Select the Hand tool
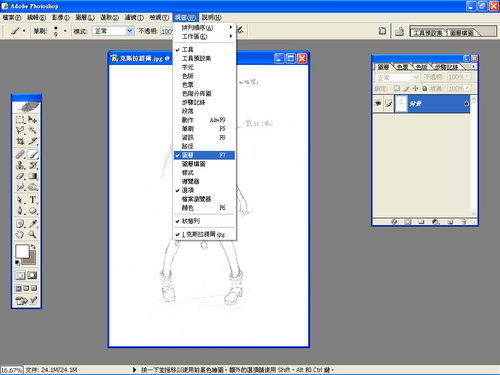Screen dimensions: 500x375 [20, 235]
